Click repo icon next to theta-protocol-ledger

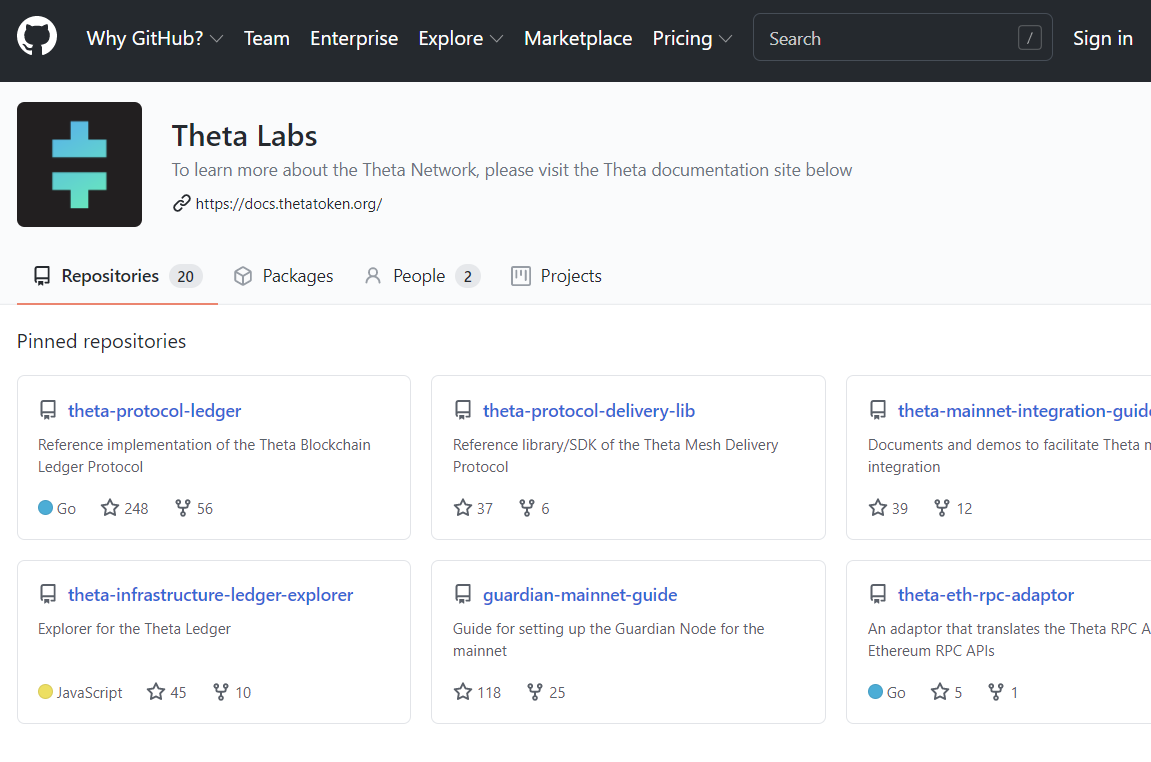pyautogui.click(x=48, y=410)
